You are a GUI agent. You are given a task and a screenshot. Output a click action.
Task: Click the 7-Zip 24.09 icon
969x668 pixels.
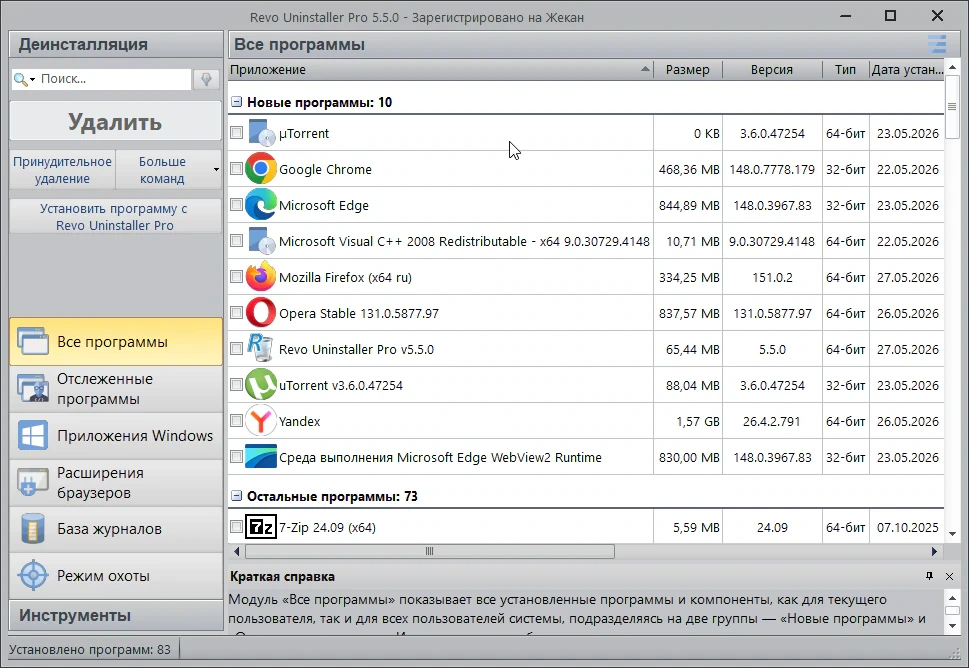coord(261,527)
